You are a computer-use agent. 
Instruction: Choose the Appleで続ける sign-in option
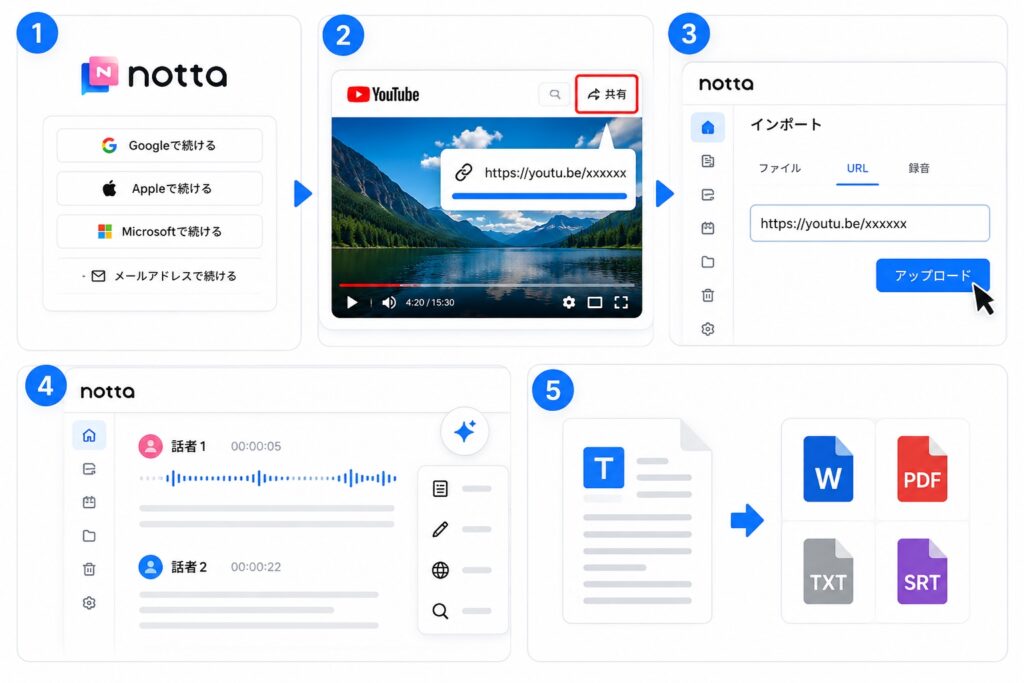(x=159, y=189)
